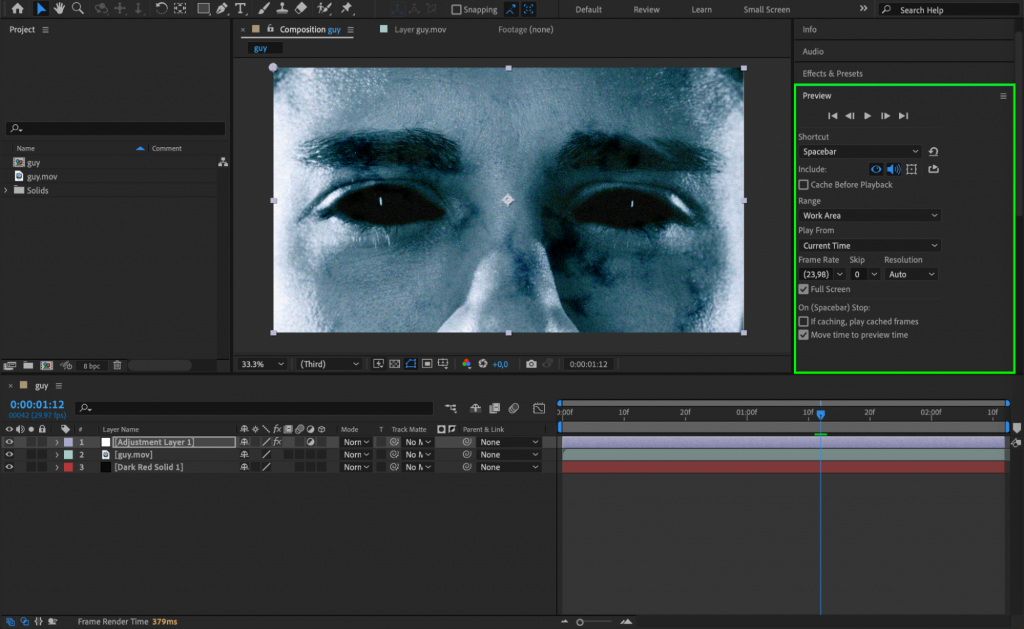Open the Transparency Grid toggle in Composition panel

[x=394, y=364]
